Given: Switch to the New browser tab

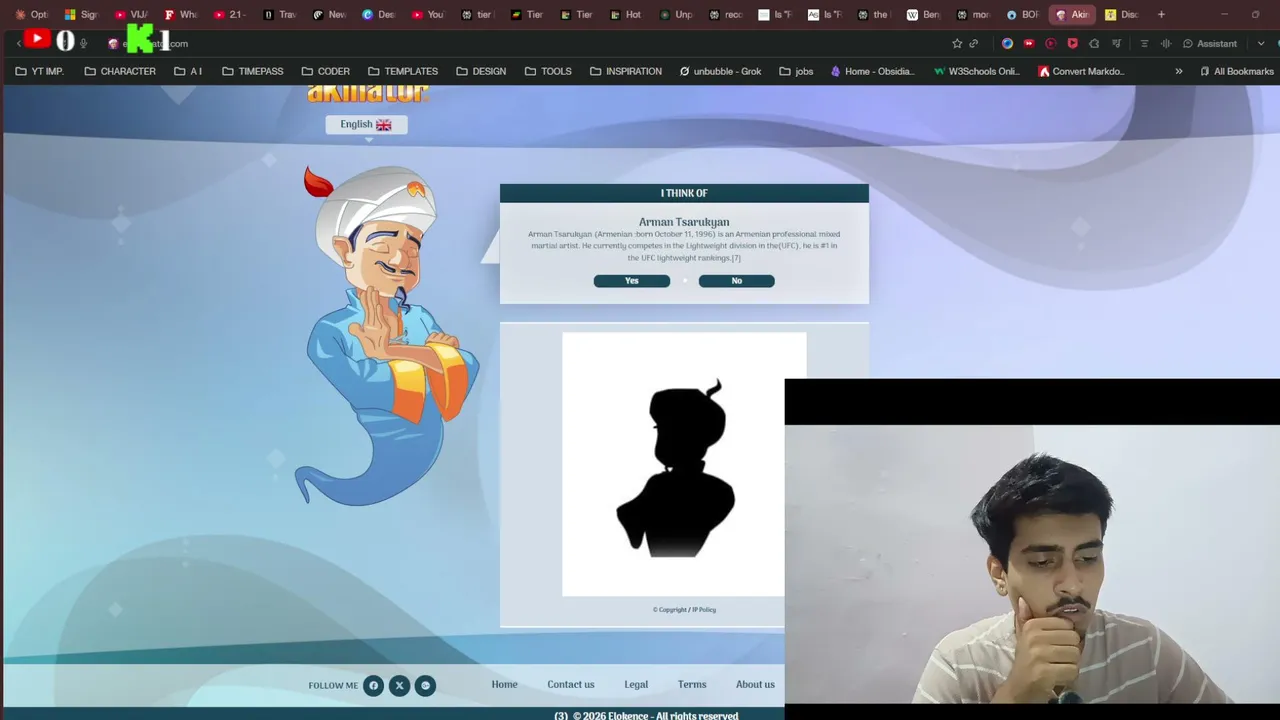Looking at the screenshot, I should click(331, 15).
